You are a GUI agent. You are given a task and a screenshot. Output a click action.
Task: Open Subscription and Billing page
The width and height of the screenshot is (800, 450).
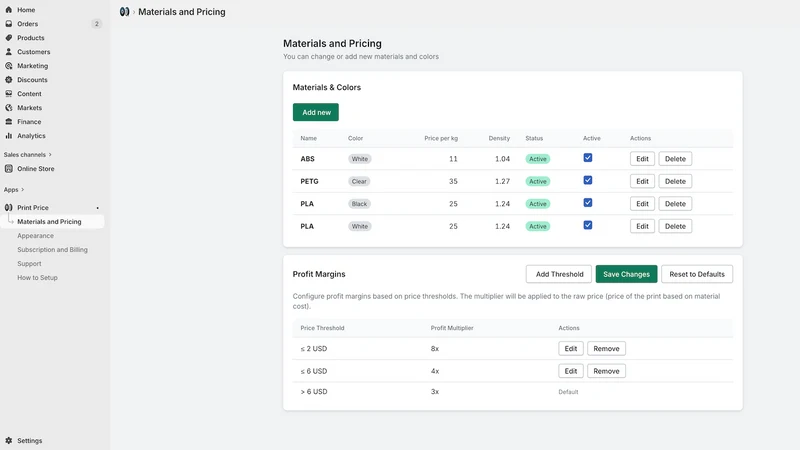tap(52, 249)
